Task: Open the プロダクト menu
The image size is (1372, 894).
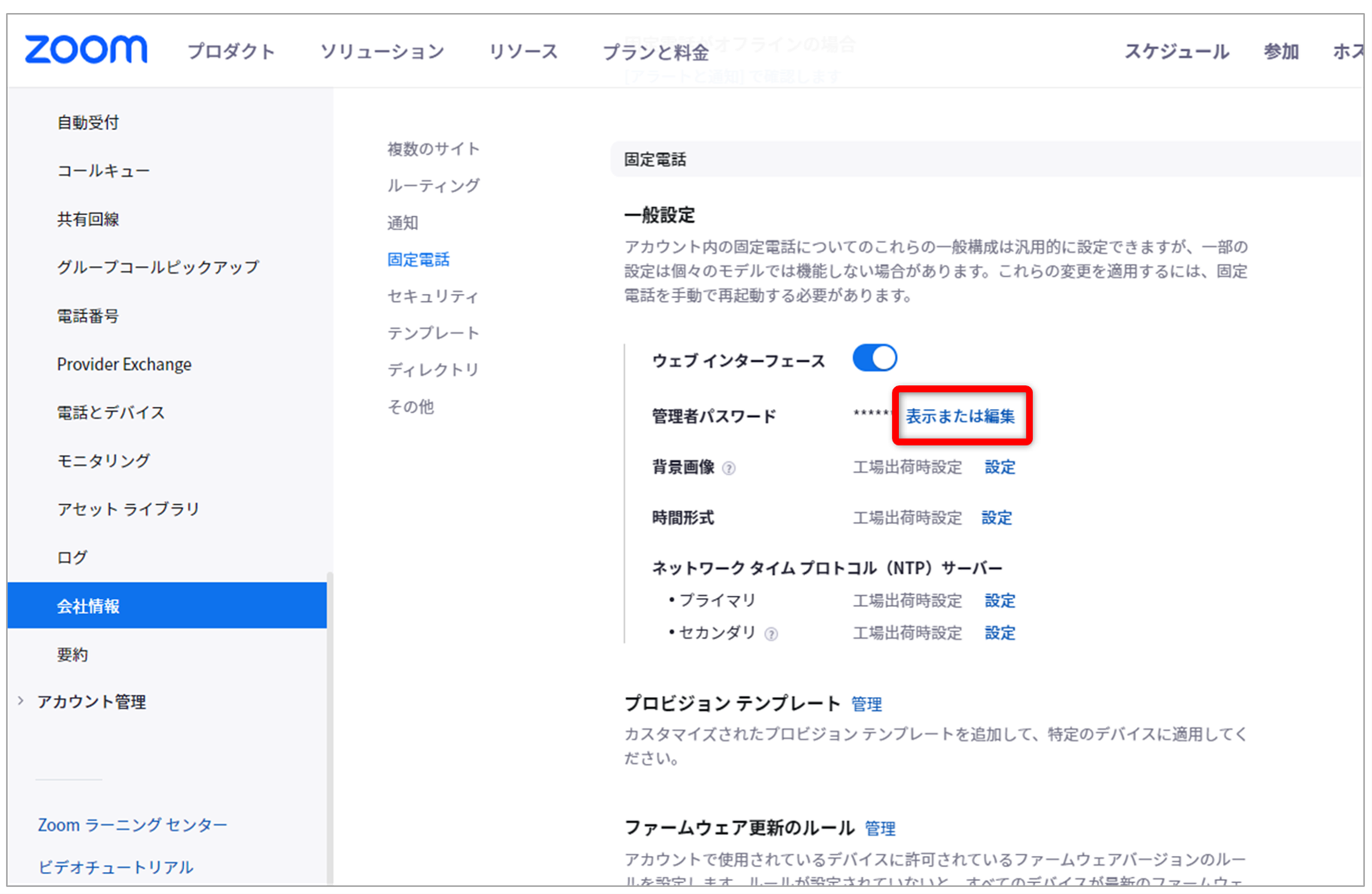Action: [232, 51]
